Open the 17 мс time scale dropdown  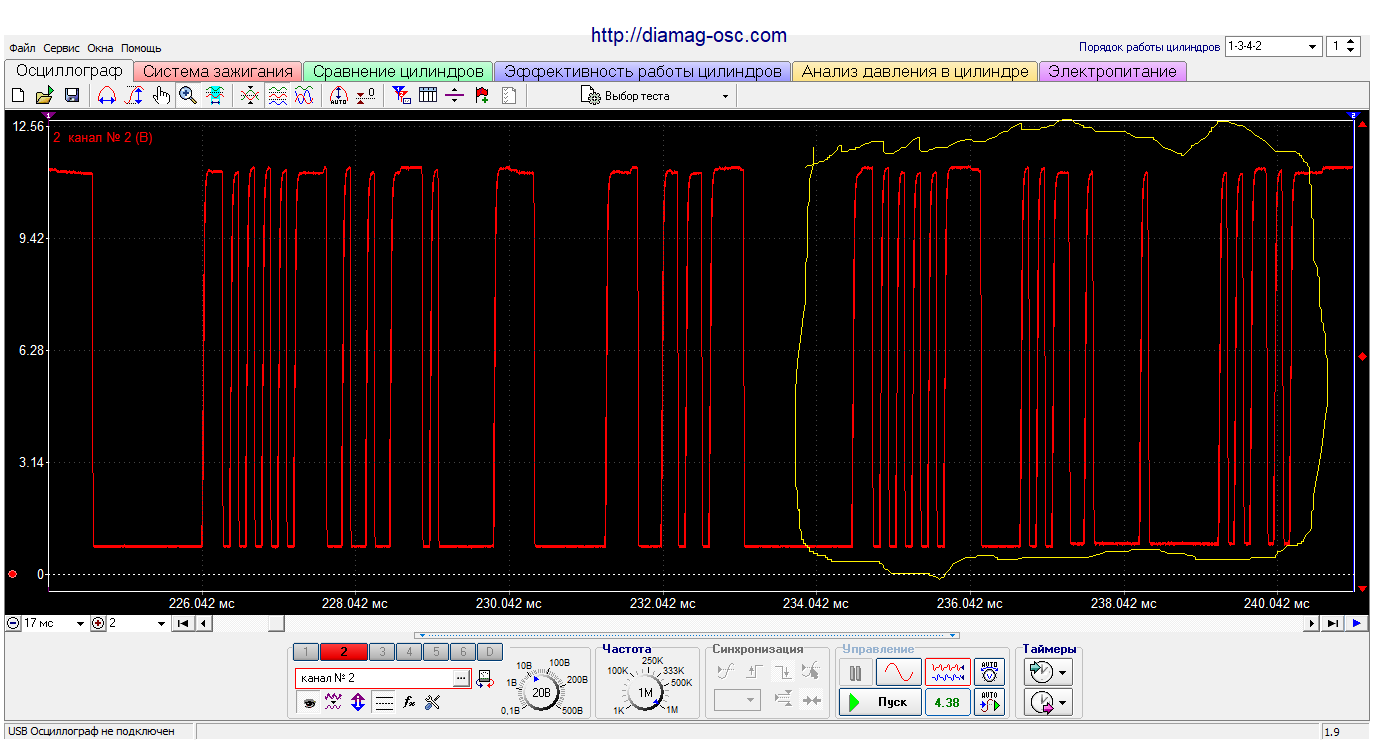pos(79,623)
